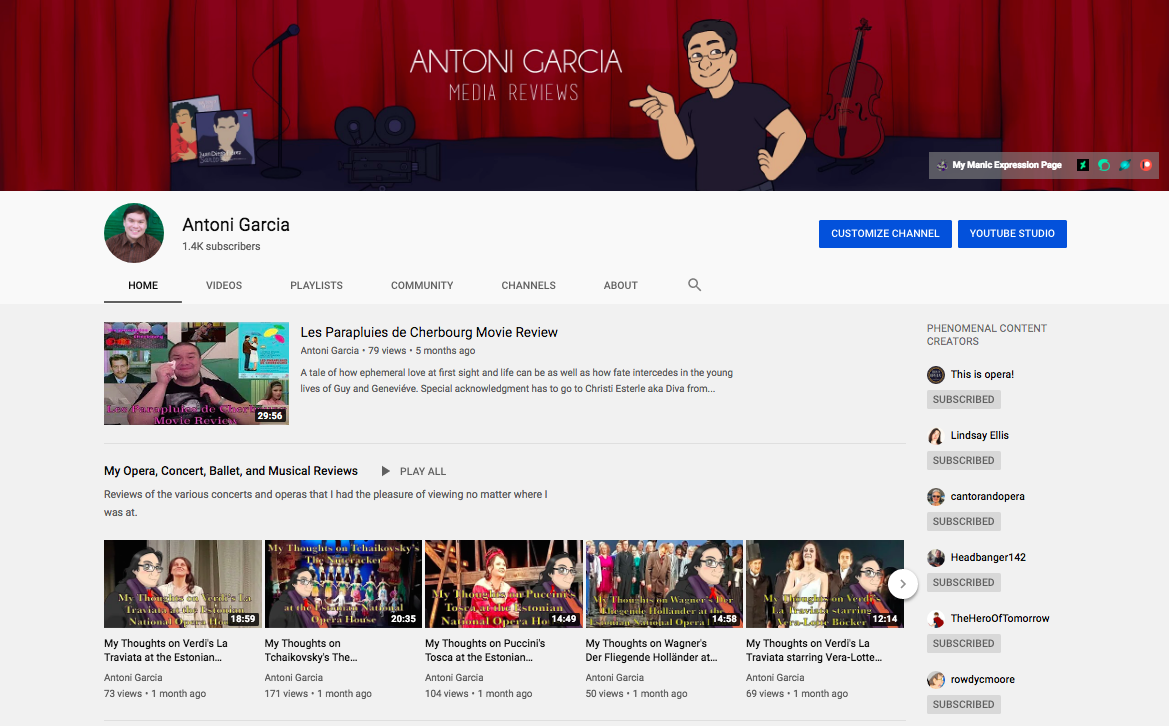Click the Customize Channel button

[885, 233]
